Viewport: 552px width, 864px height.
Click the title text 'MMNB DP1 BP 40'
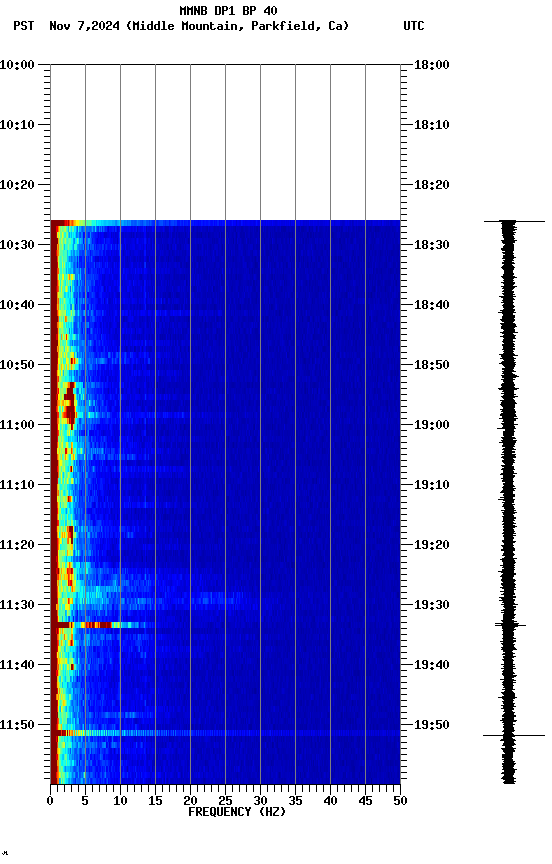[228, 10]
